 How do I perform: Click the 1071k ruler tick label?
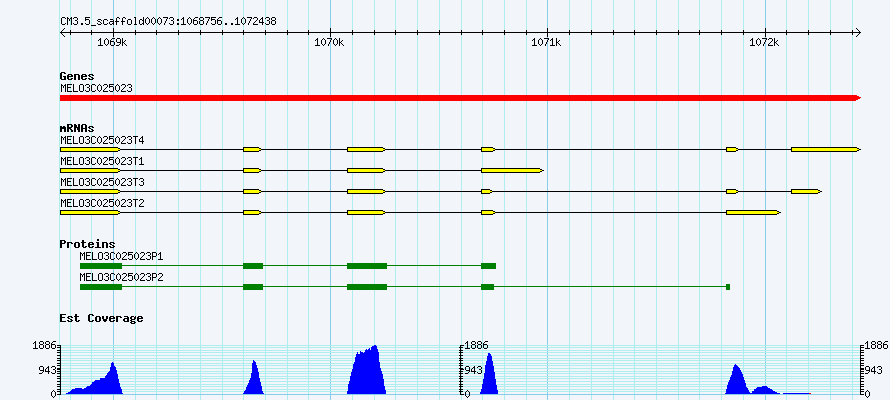(547, 42)
